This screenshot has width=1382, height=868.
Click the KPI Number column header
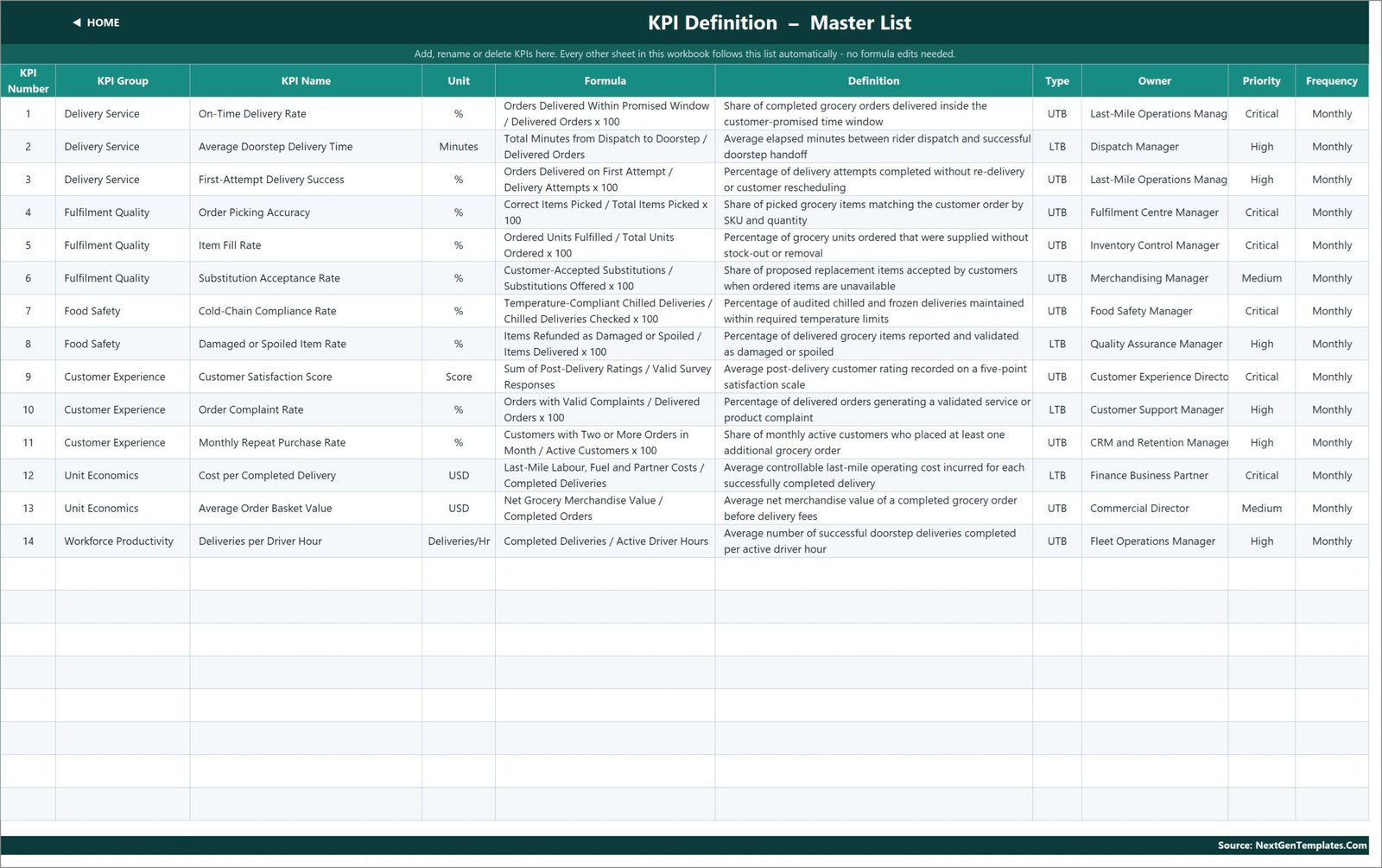(x=28, y=80)
